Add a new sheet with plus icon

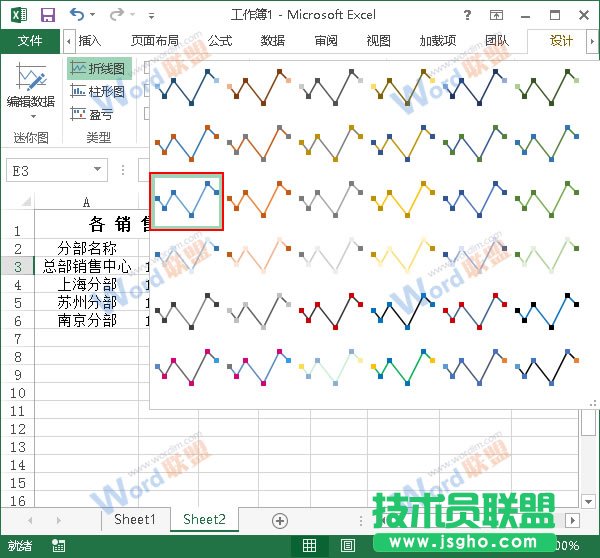pos(280,520)
